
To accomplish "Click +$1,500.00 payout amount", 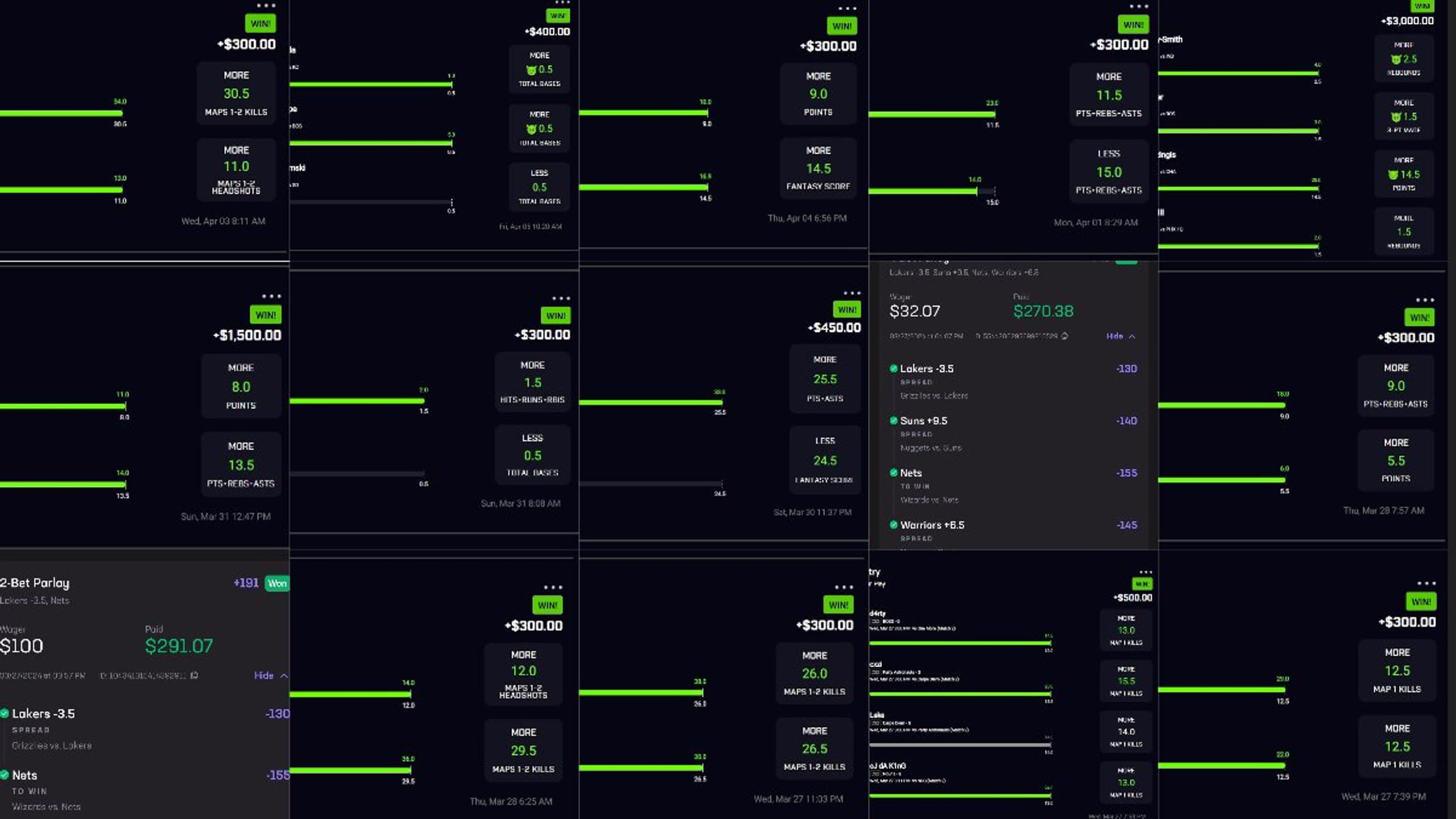I will pyautogui.click(x=247, y=336).
